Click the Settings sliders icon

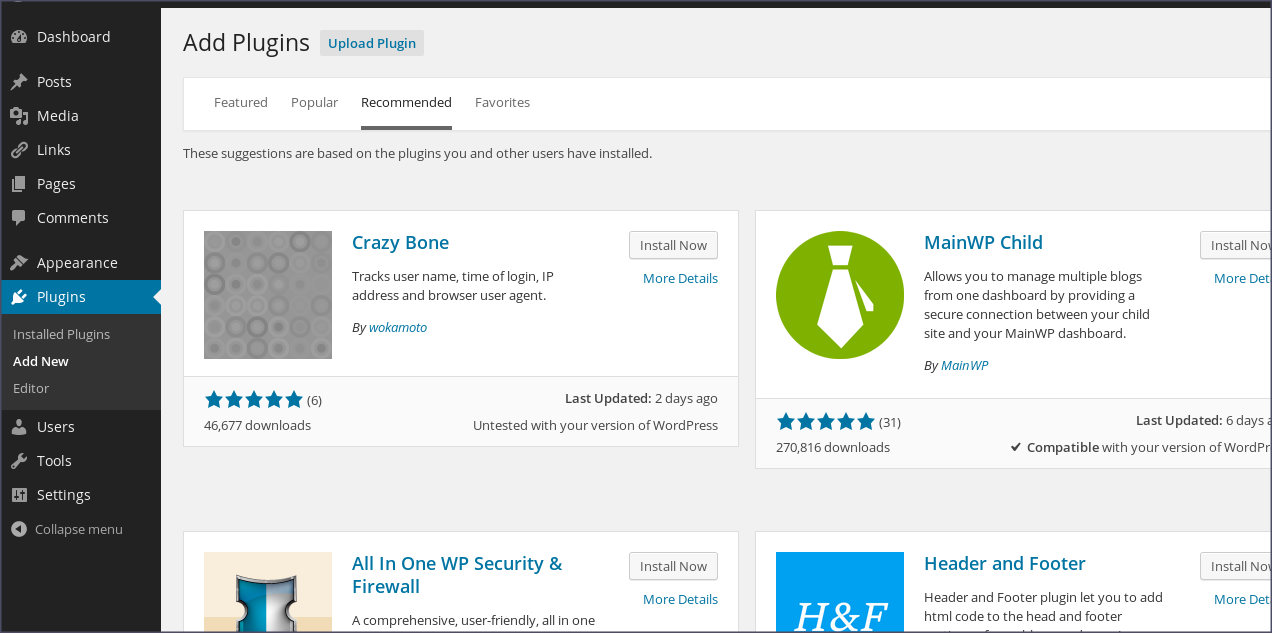(x=19, y=495)
